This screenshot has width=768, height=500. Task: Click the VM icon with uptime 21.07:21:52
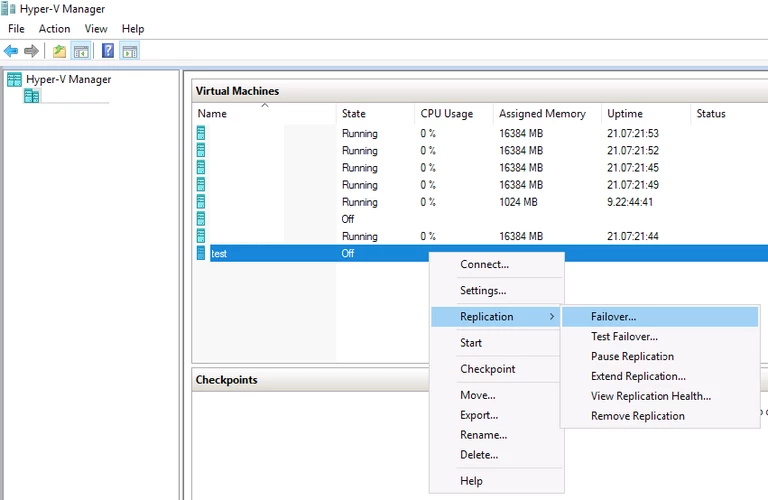(x=201, y=150)
